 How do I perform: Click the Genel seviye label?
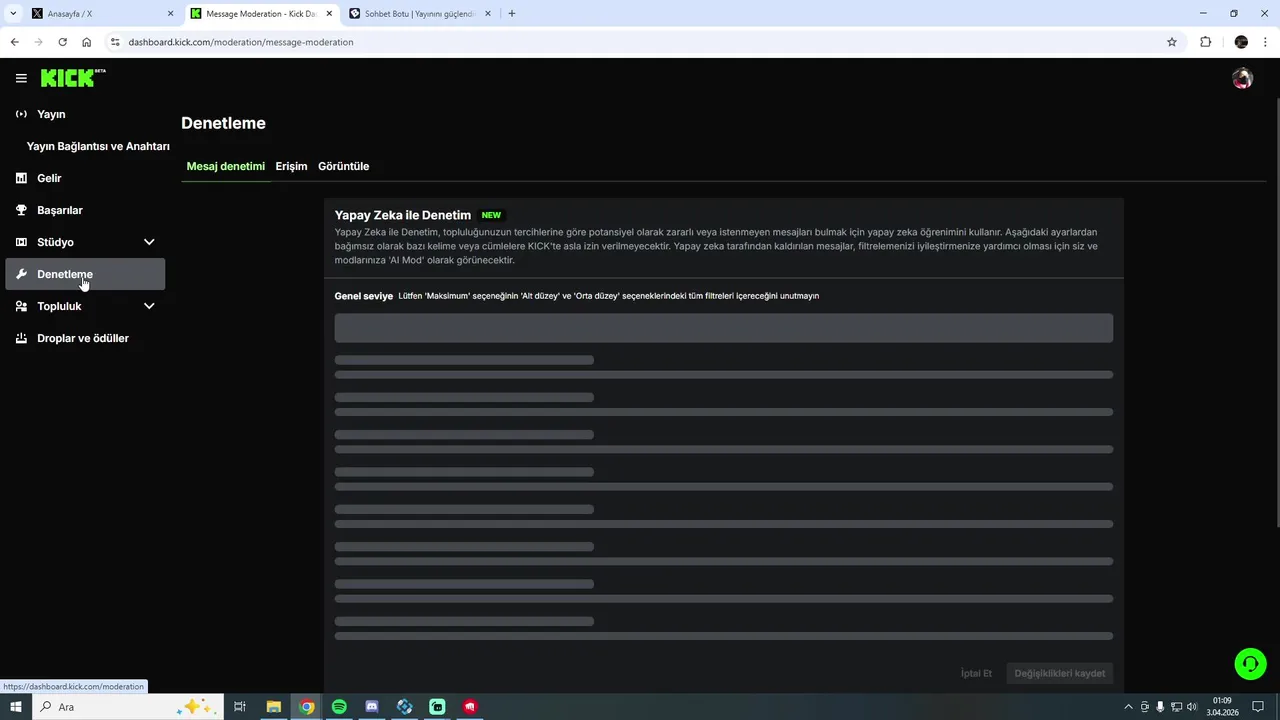(364, 296)
